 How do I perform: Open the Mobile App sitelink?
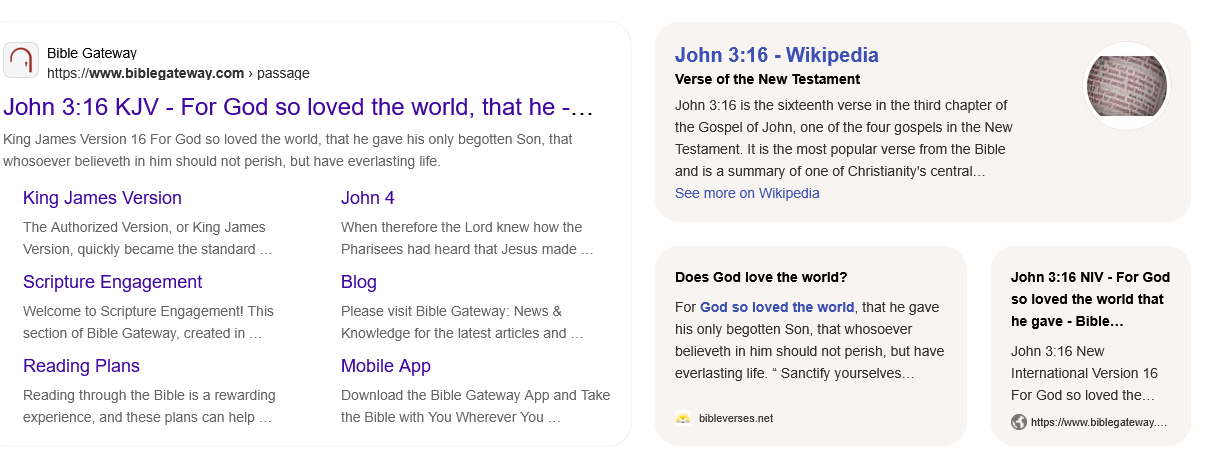385,366
